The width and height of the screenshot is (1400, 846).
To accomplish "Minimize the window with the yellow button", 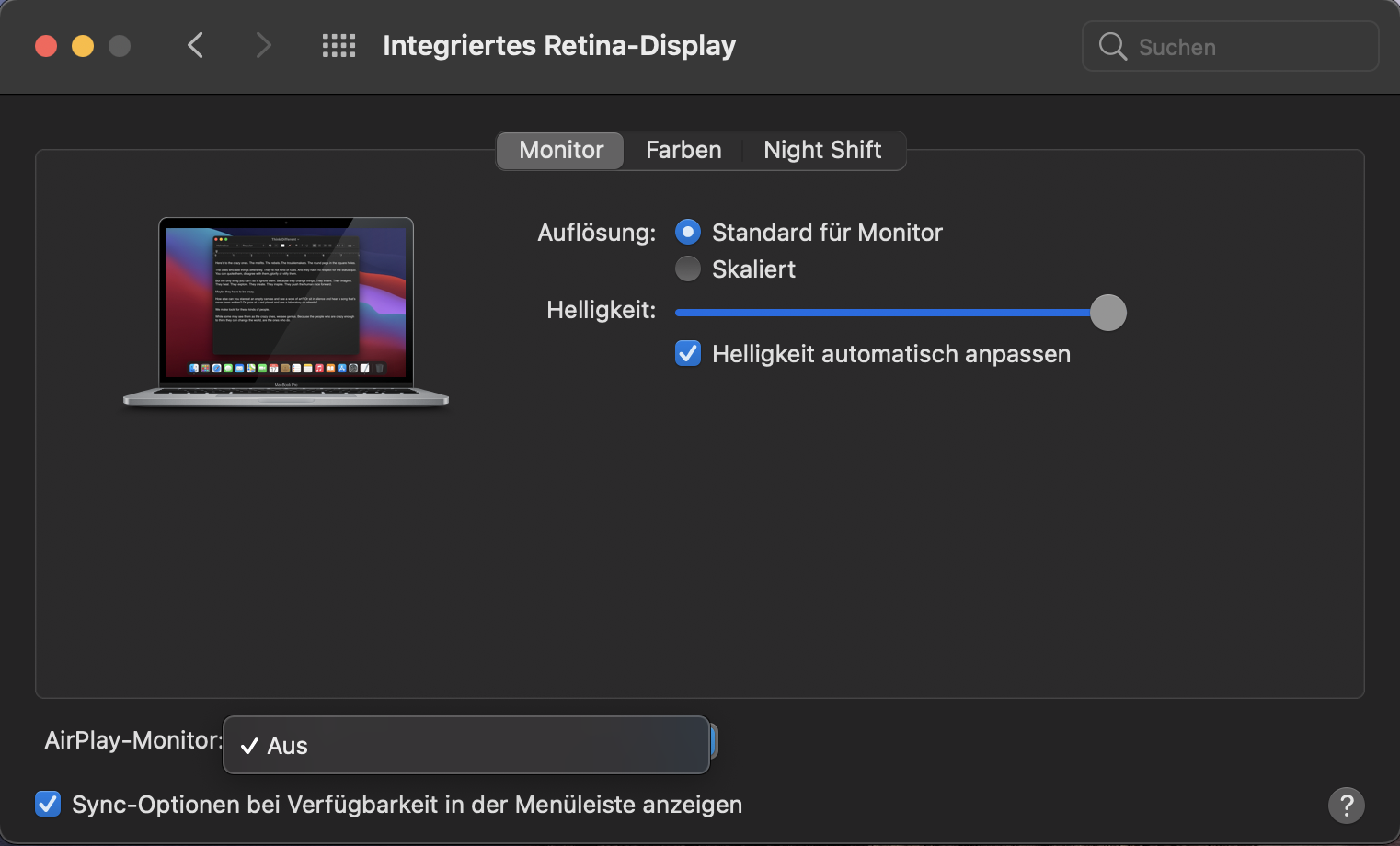I will coord(83,46).
